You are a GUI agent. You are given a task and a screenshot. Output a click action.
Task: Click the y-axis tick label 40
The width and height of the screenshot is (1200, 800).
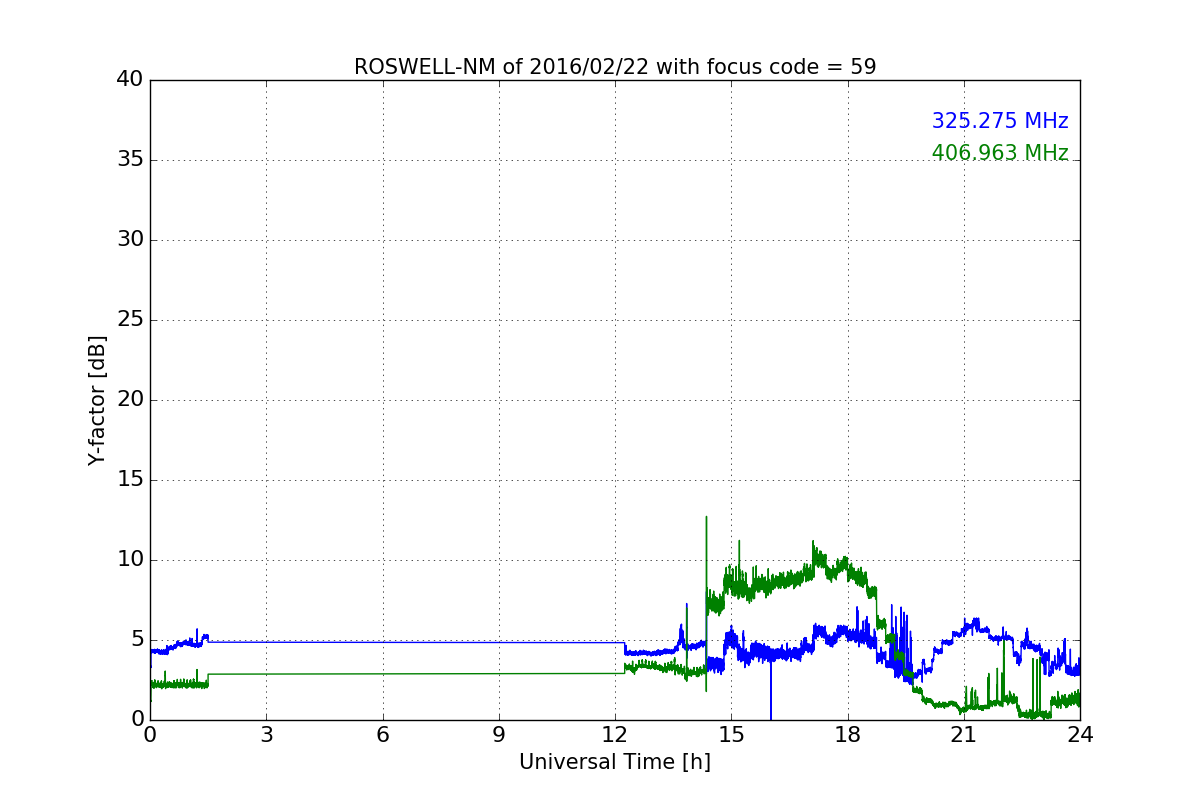click(130, 80)
